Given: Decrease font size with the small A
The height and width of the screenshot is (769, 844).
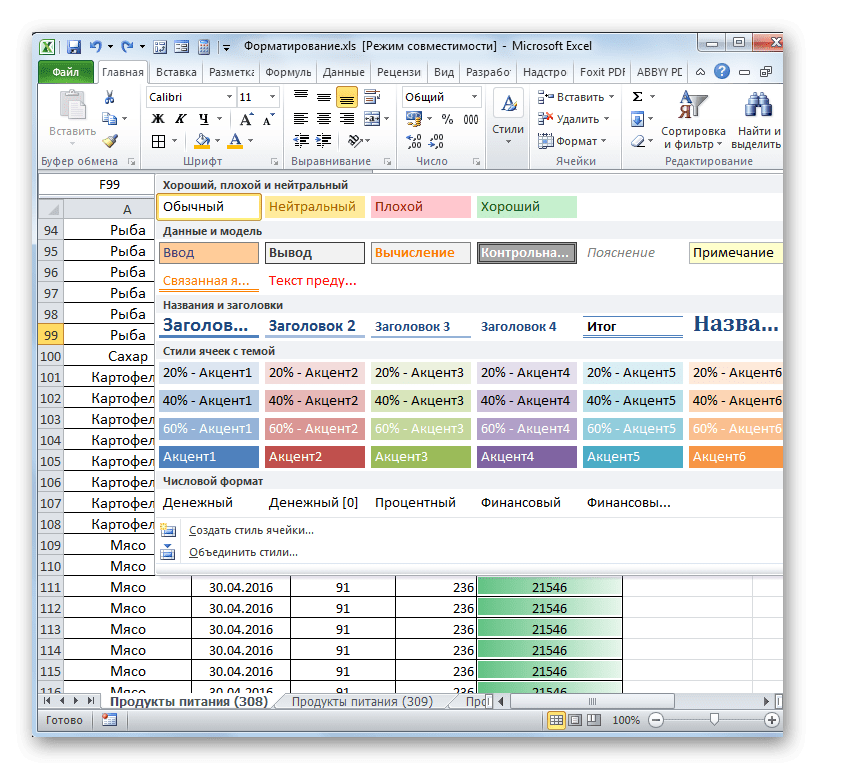Looking at the screenshot, I should point(269,119).
